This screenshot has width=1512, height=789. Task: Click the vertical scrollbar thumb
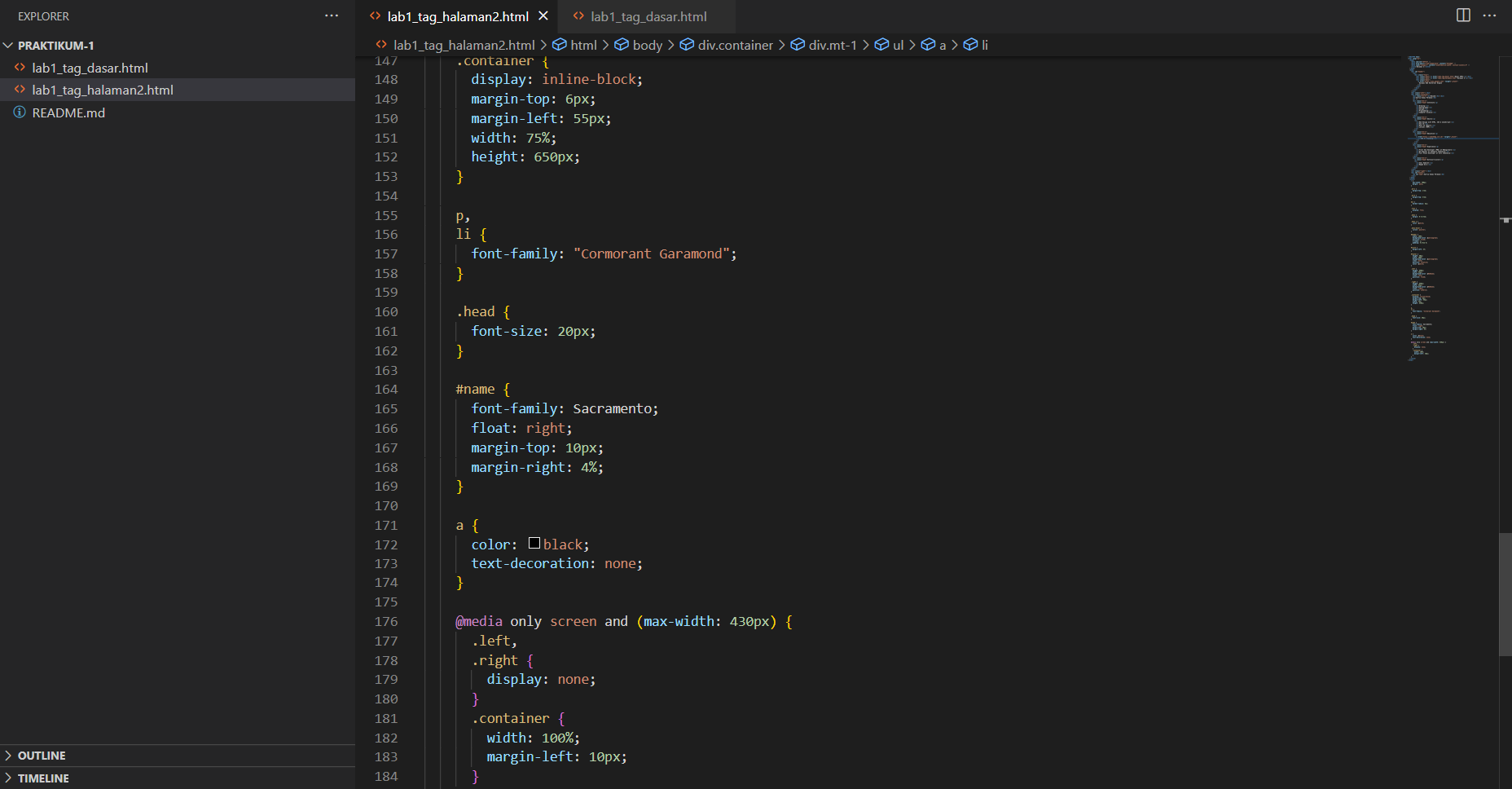point(1505,593)
